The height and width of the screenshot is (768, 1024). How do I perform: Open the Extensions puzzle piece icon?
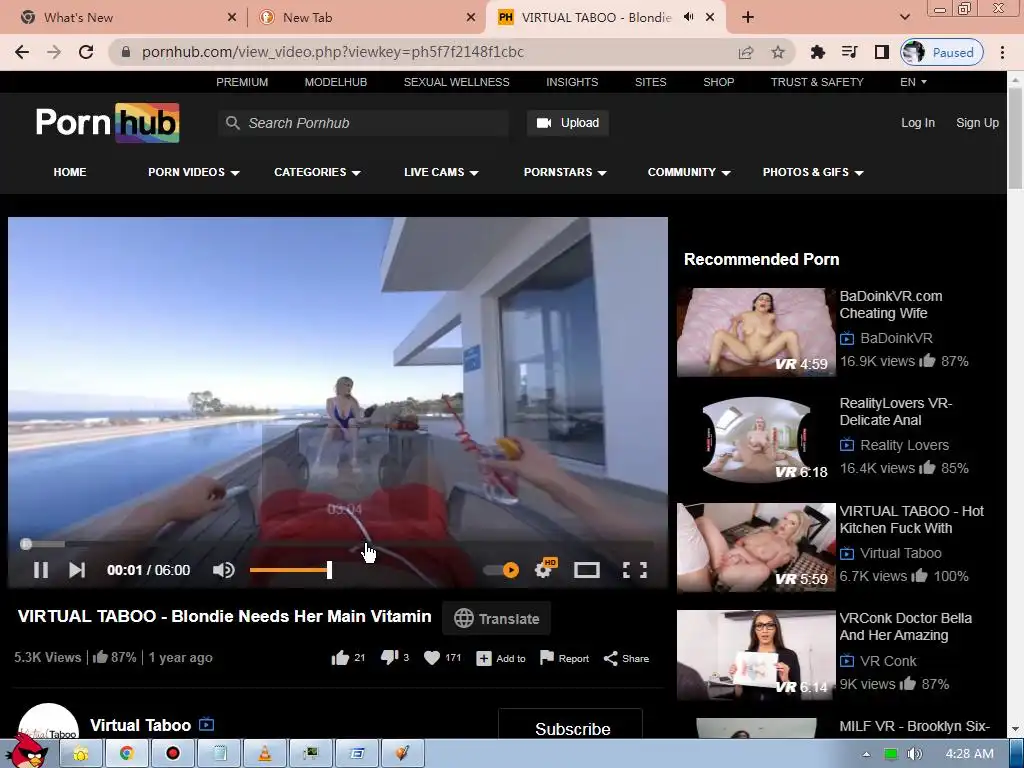pyautogui.click(x=817, y=52)
